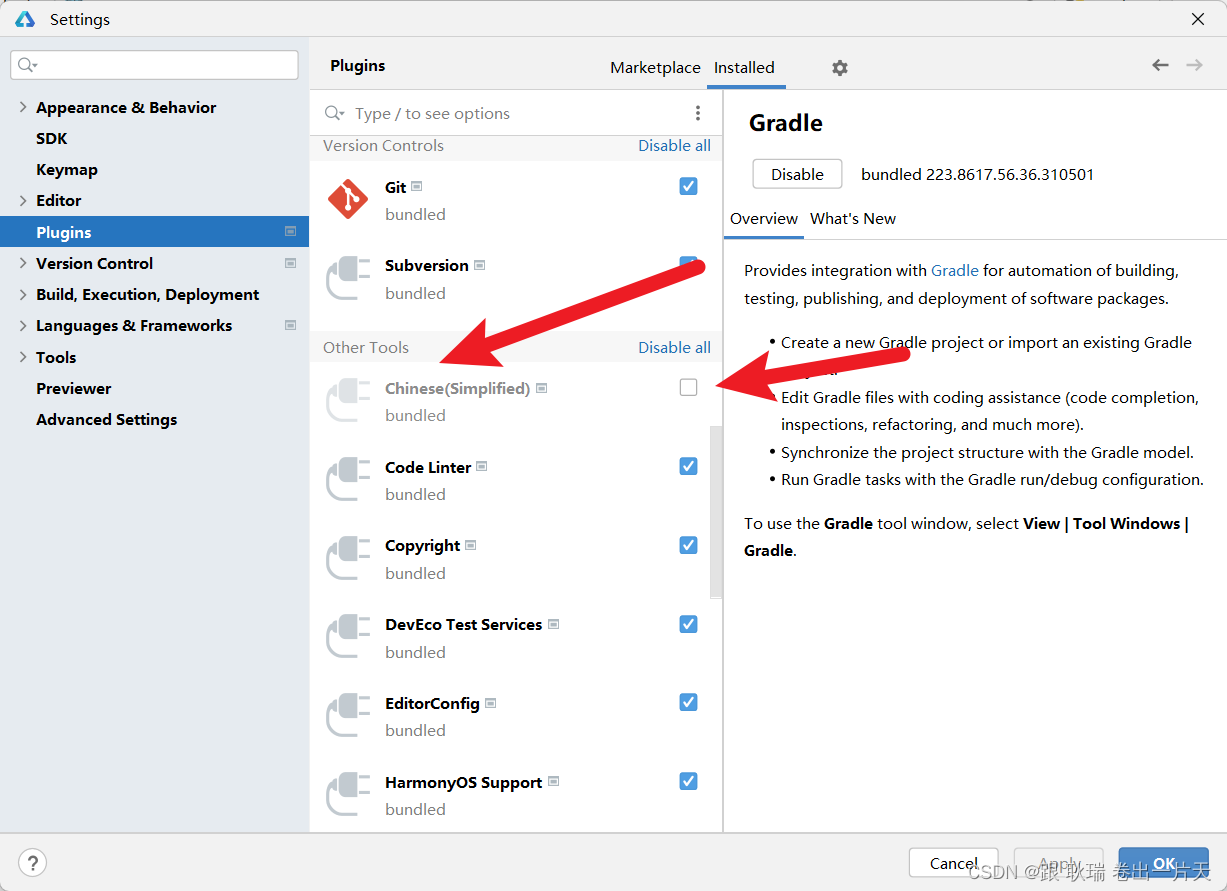Click the HarmonyOS Support plugin icon

tap(348, 795)
